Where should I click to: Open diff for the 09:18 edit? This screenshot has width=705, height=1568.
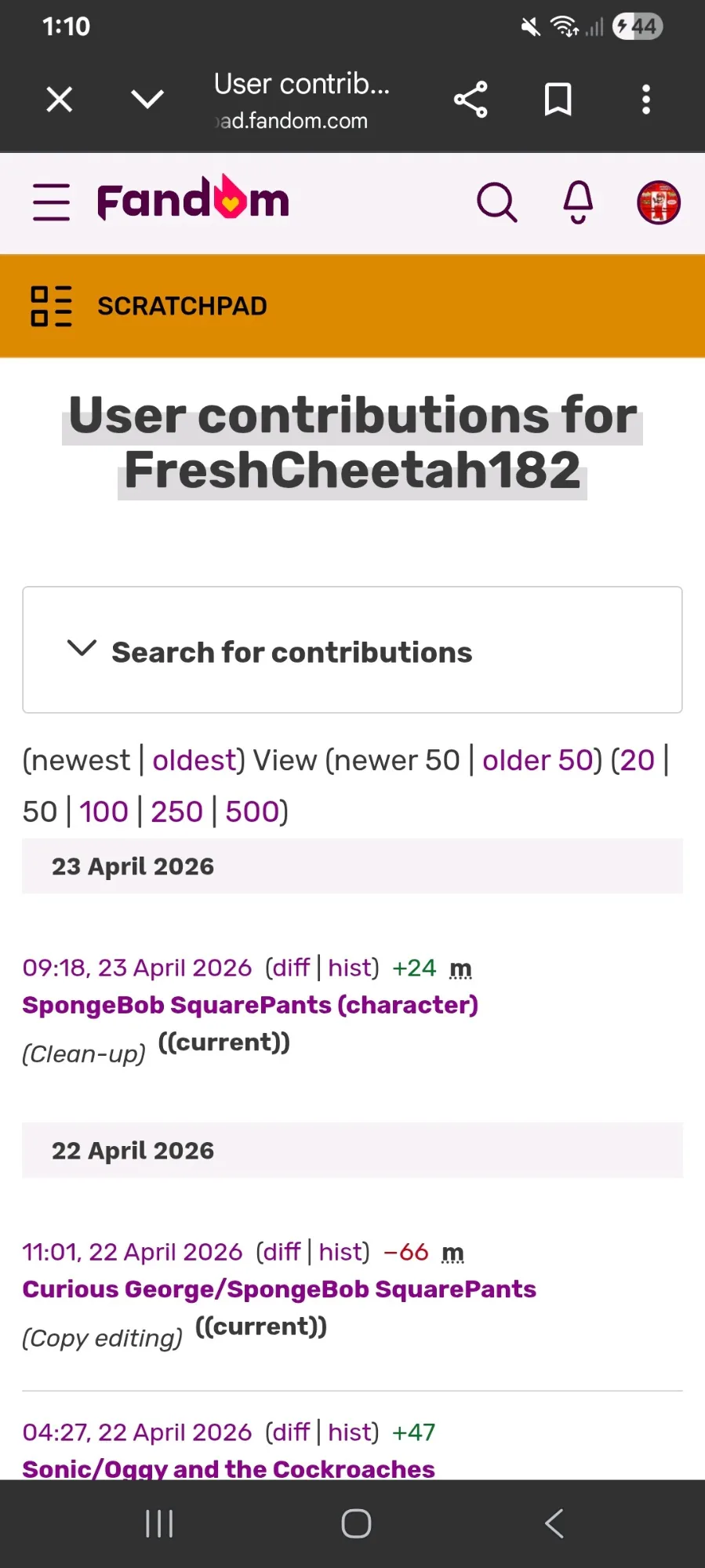pos(290,968)
